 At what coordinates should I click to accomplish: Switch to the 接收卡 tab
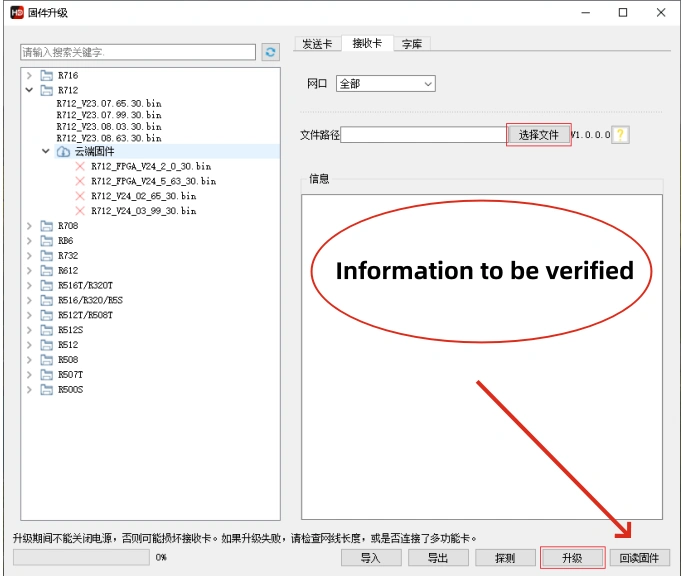pyautogui.click(x=367, y=43)
